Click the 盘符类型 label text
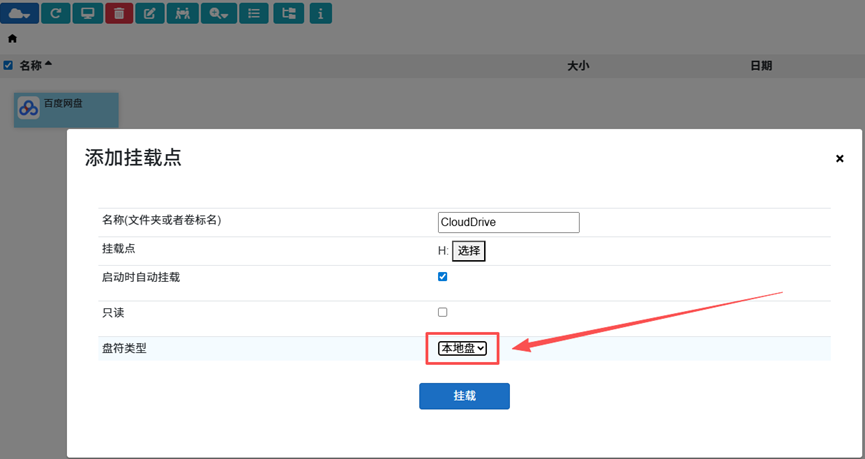 pos(125,348)
